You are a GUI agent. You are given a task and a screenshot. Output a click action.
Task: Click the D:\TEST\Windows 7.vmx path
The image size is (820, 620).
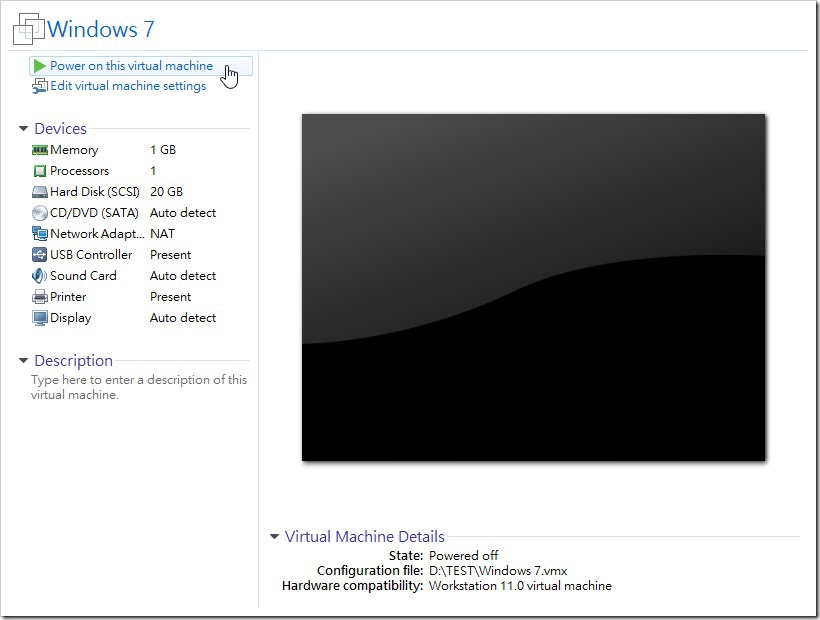point(498,570)
